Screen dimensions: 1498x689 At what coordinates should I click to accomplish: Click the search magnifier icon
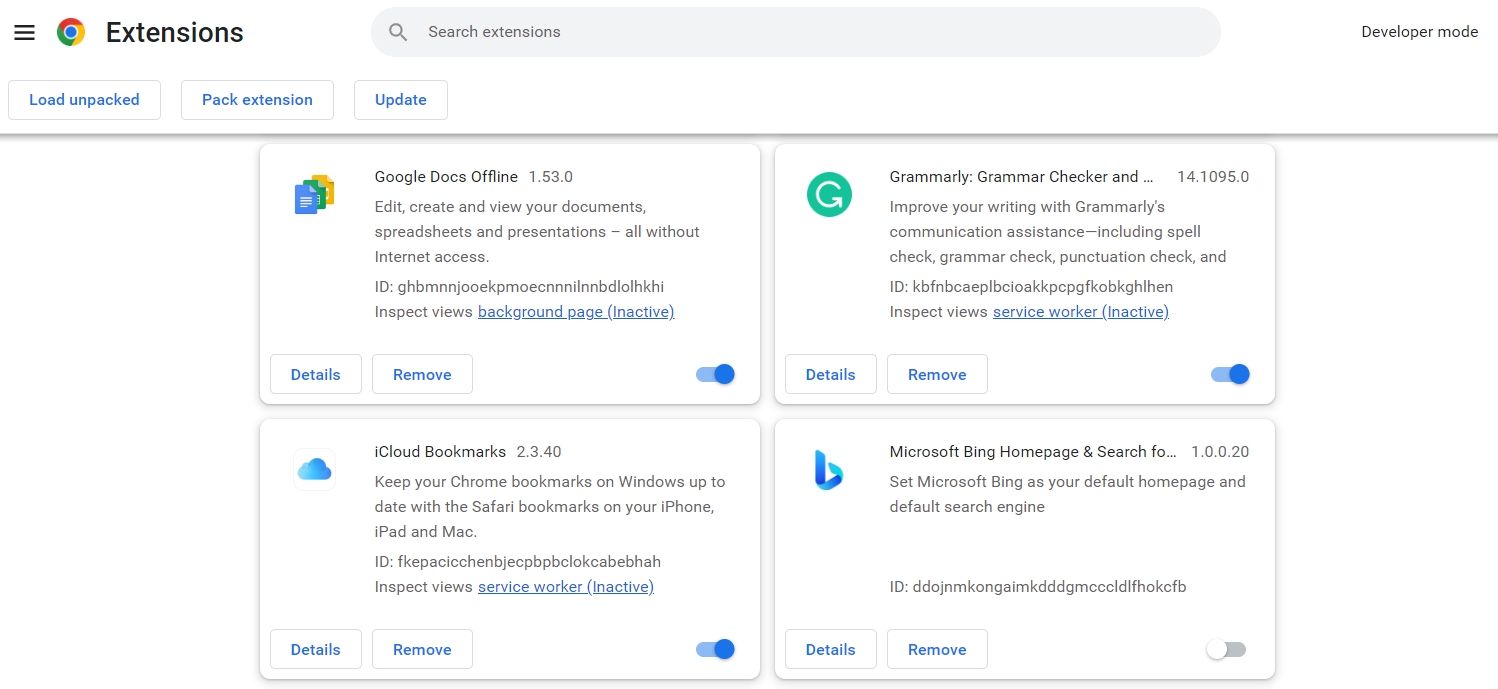398,31
